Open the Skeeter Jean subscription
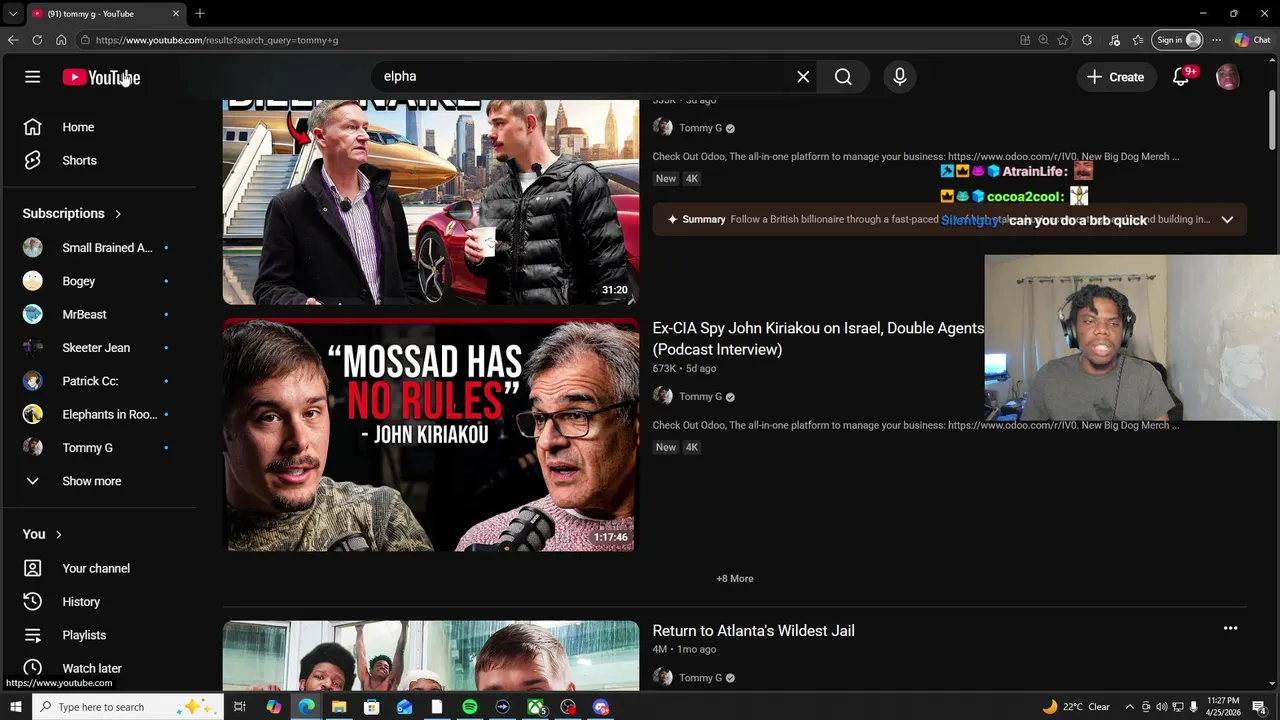This screenshot has width=1280, height=720. pos(98,347)
